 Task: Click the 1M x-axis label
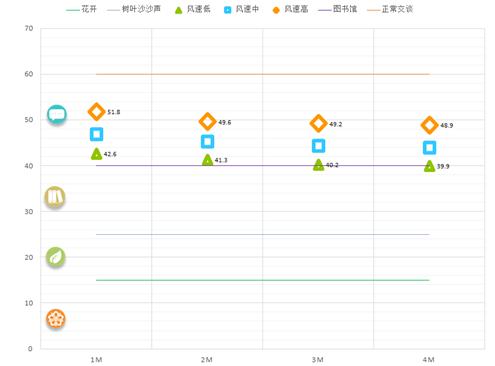[x=96, y=360]
